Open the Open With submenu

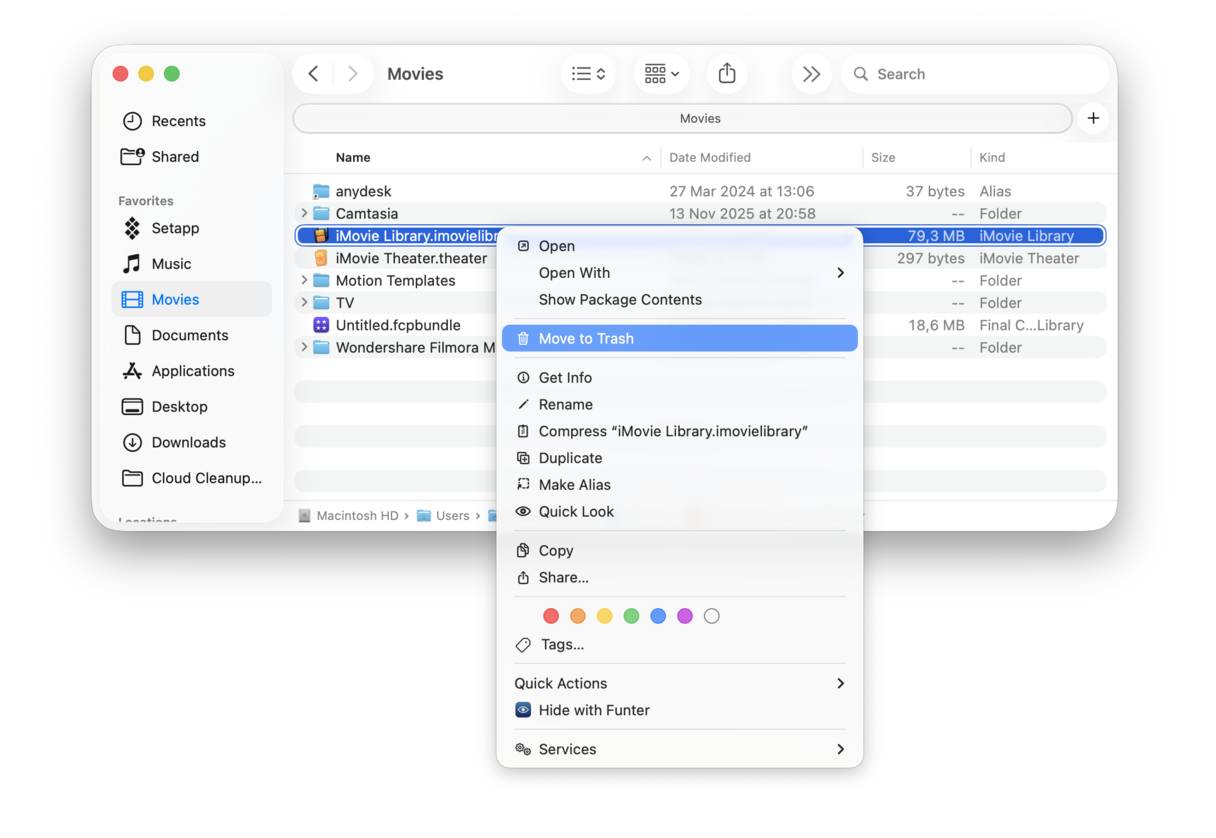[x=680, y=273]
